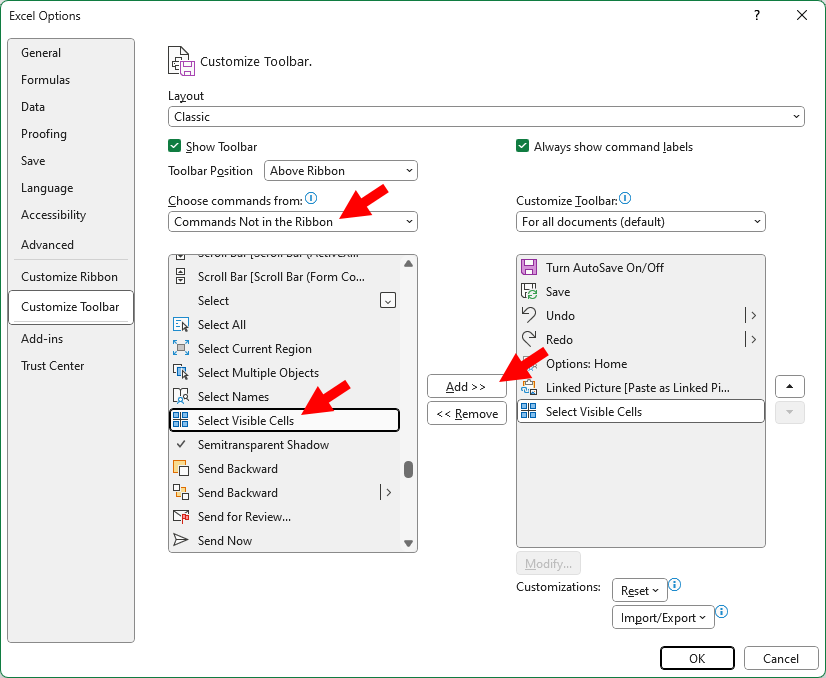Select "Options: Home" in the toolbar list

coord(641,363)
